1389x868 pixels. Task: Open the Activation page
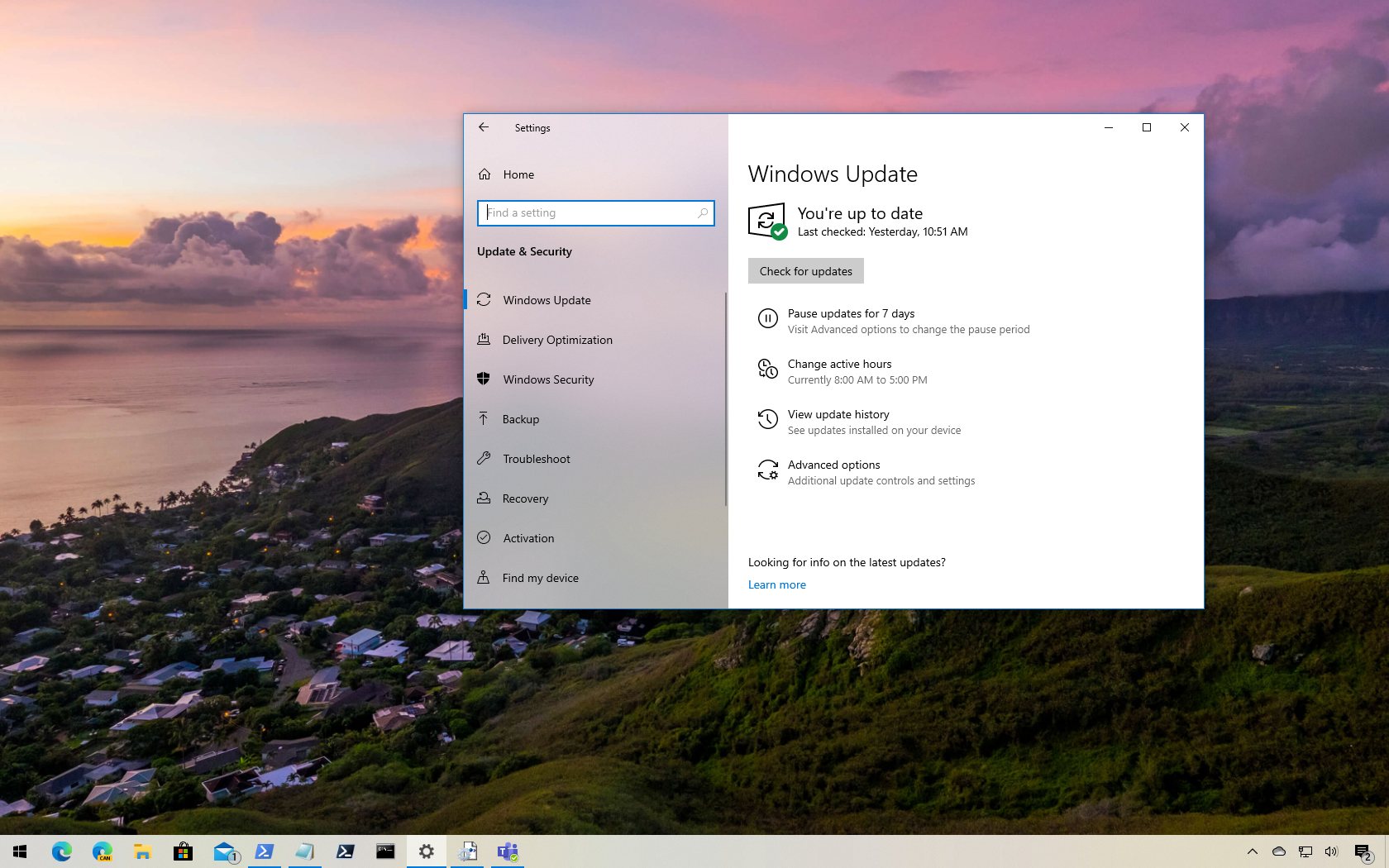(528, 538)
